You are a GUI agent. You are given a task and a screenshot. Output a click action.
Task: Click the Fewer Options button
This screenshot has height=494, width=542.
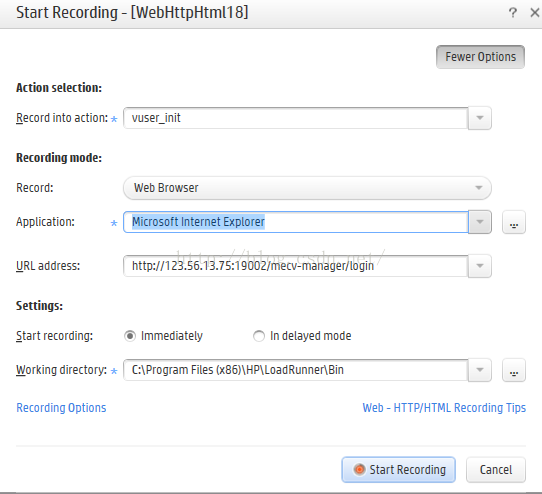480,57
